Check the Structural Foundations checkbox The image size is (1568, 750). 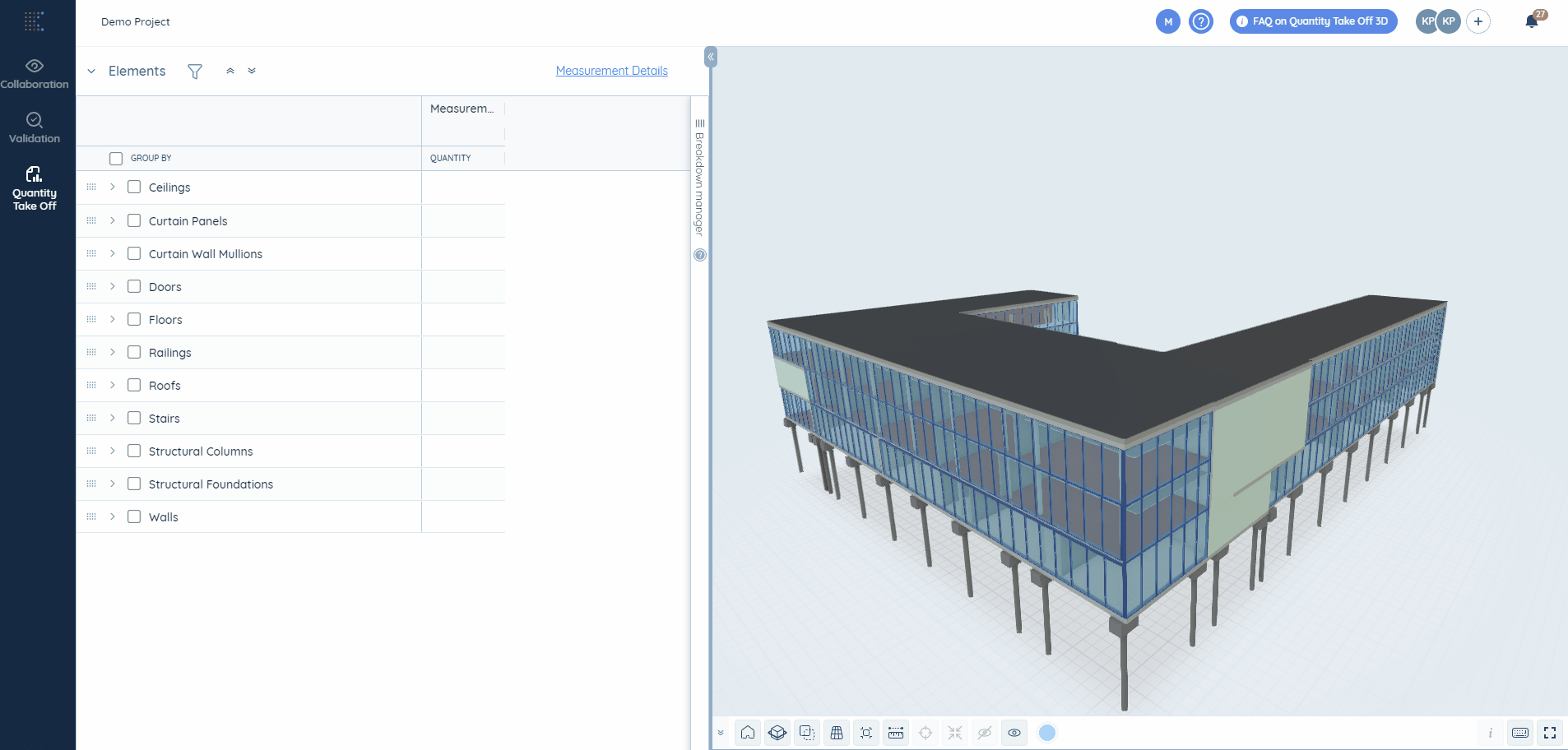pos(134,484)
